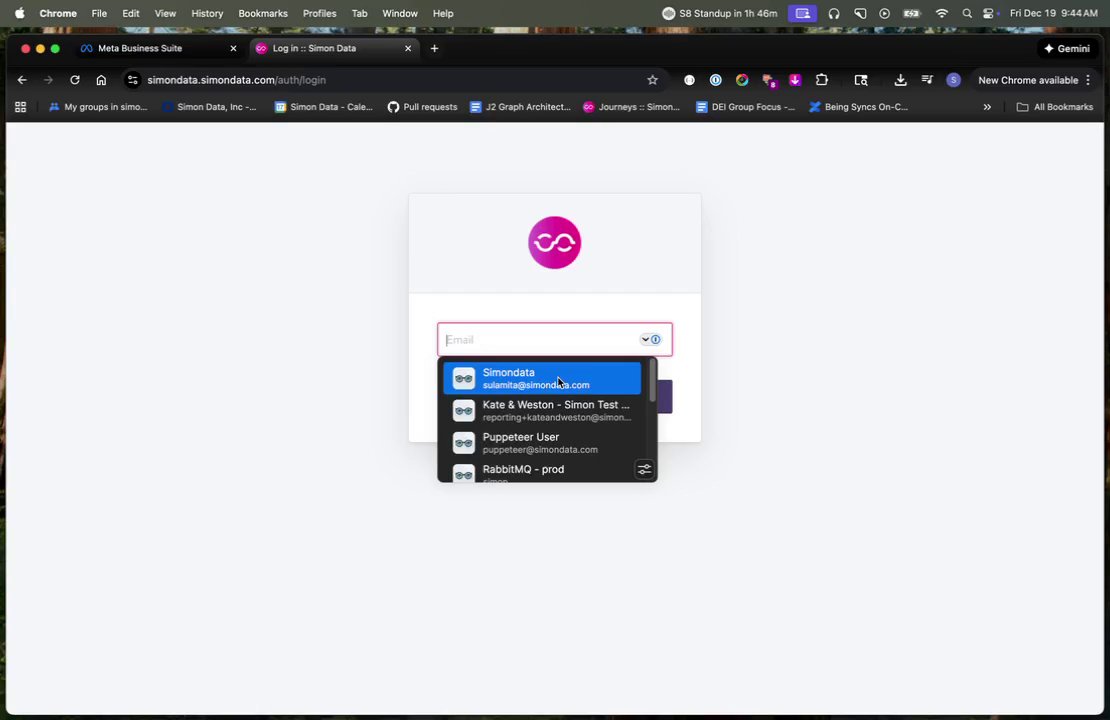Open Simon Data - Cale... bookmark
The image size is (1110, 720).
(324, 107)
